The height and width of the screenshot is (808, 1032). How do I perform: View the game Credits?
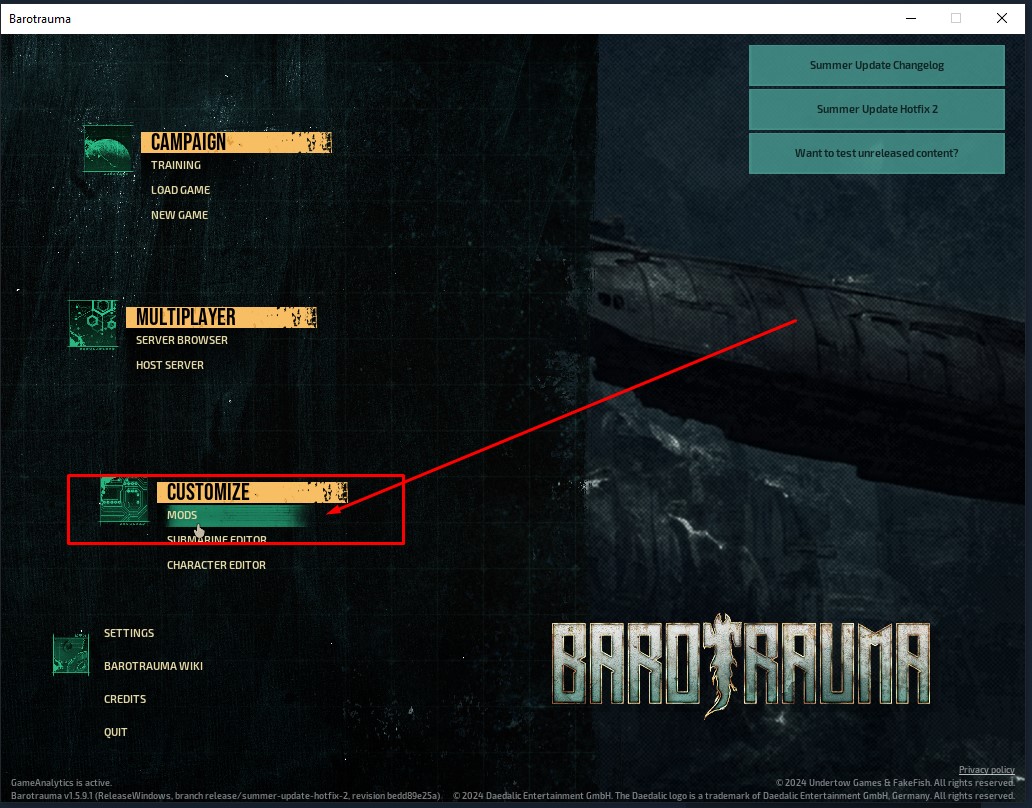[x=125, y=699]
